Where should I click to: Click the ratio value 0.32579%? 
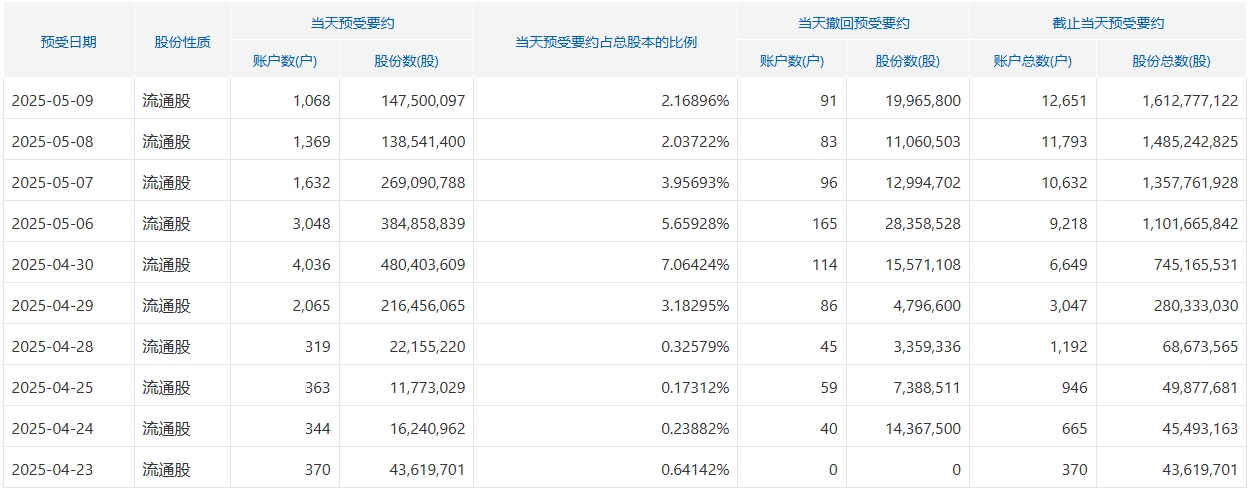(x=696, y=347)
